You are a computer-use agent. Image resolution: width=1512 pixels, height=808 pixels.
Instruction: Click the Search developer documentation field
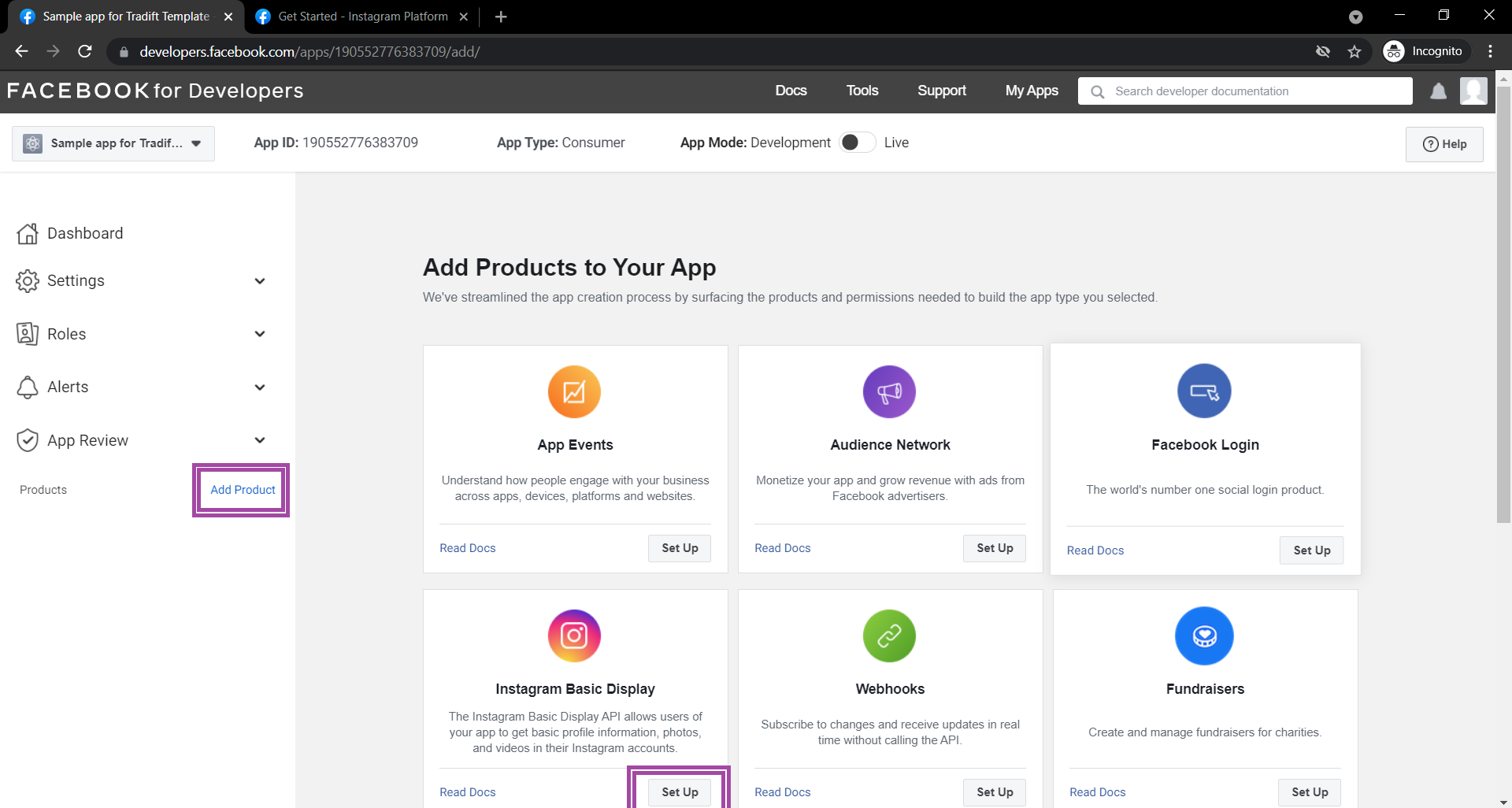(1245, 91)
